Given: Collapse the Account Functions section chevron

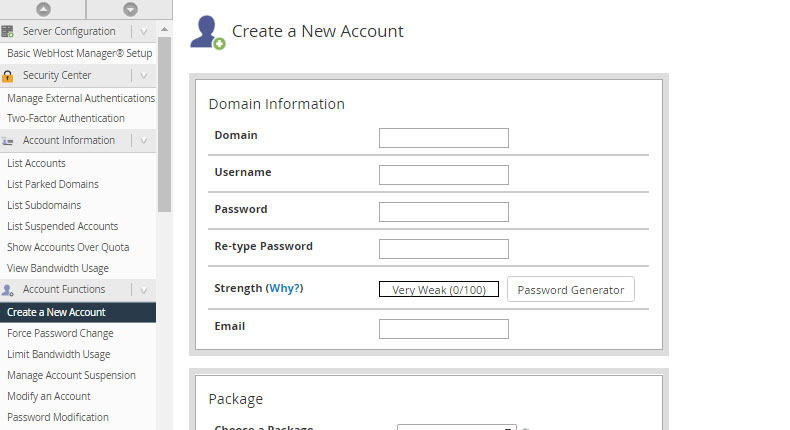Looking at the screenshot, I should click(143, 289).
